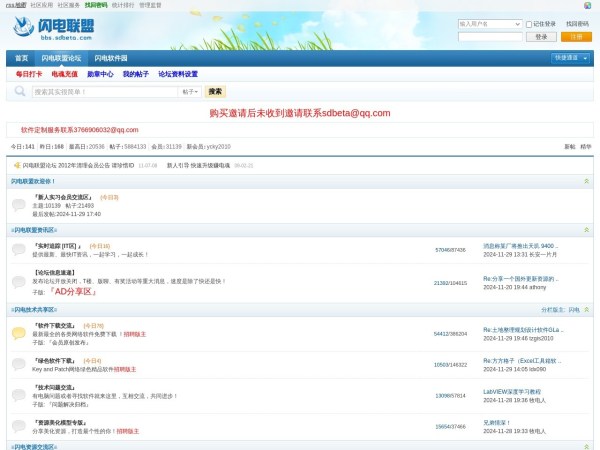Open the 快捷通道 dropdown menu
Viewport: 600px width, 450px height.
click(x=571, y=58)
